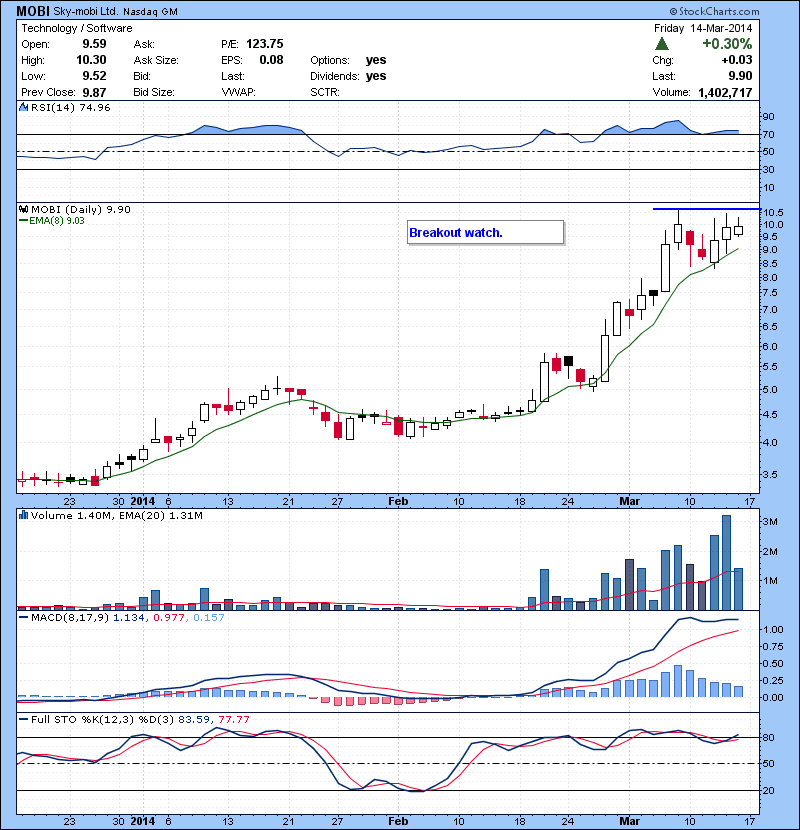
Task: Click the Open value 9.59
Action: click(94, 44)
